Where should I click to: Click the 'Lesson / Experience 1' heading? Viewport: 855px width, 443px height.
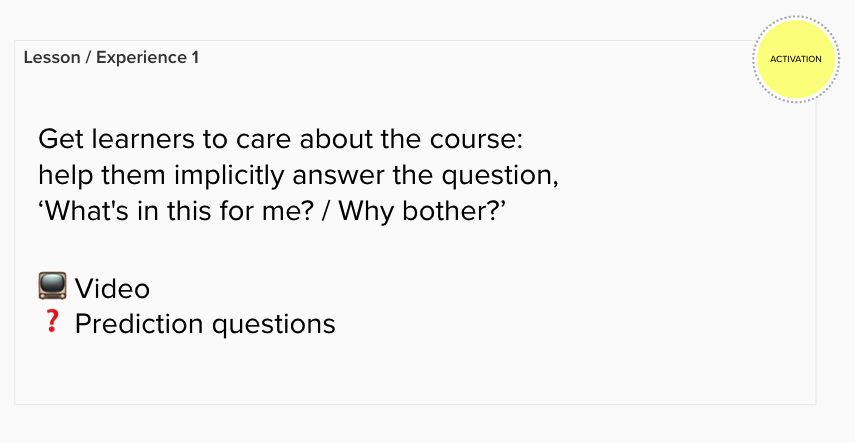(x=111, y=57)
